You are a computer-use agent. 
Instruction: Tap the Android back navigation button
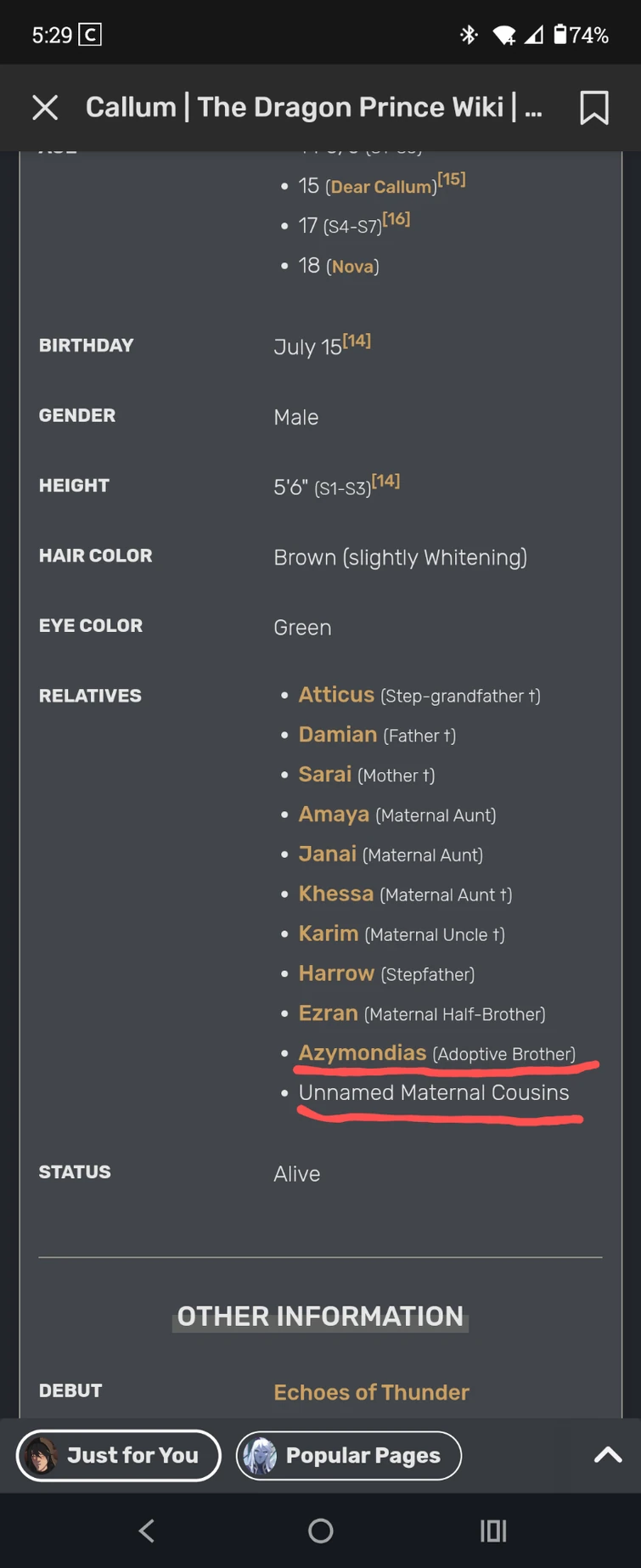(x=147, y=1531)
